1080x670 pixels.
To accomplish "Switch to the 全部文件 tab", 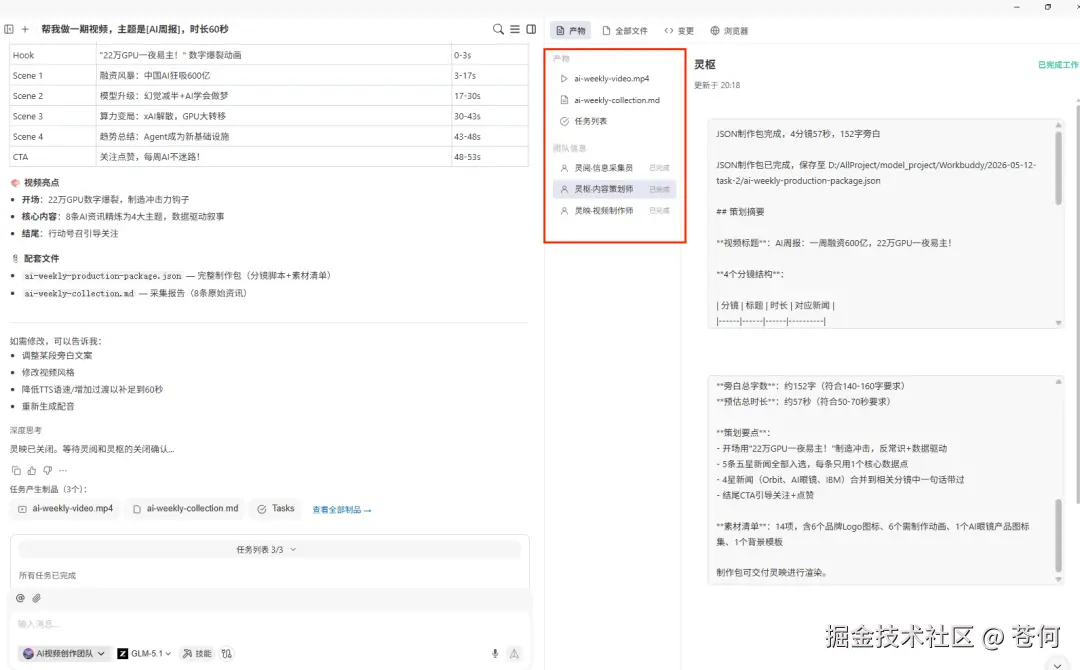I will coord(625,30).
